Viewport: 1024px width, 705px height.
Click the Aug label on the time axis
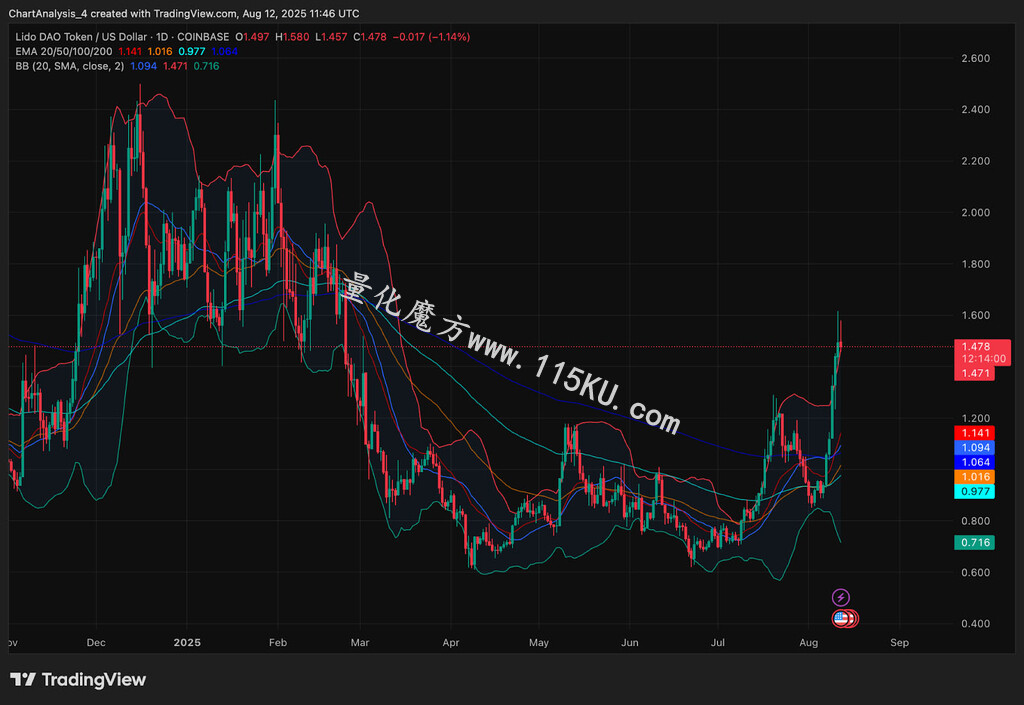tap(808, 642)
